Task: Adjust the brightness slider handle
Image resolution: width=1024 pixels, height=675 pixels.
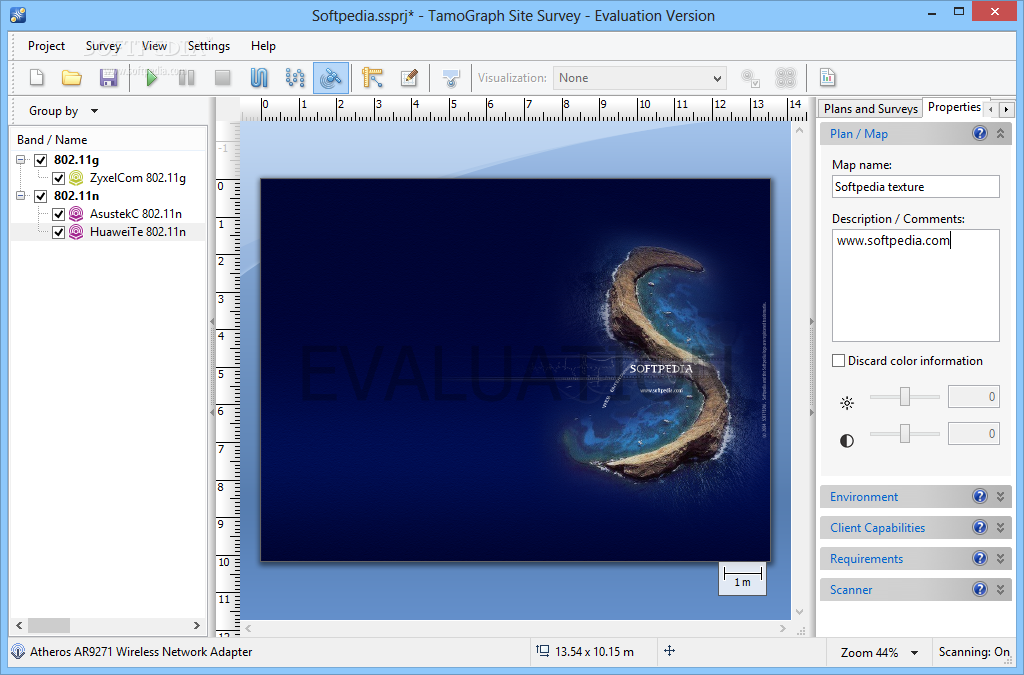Action: [904, 396]
